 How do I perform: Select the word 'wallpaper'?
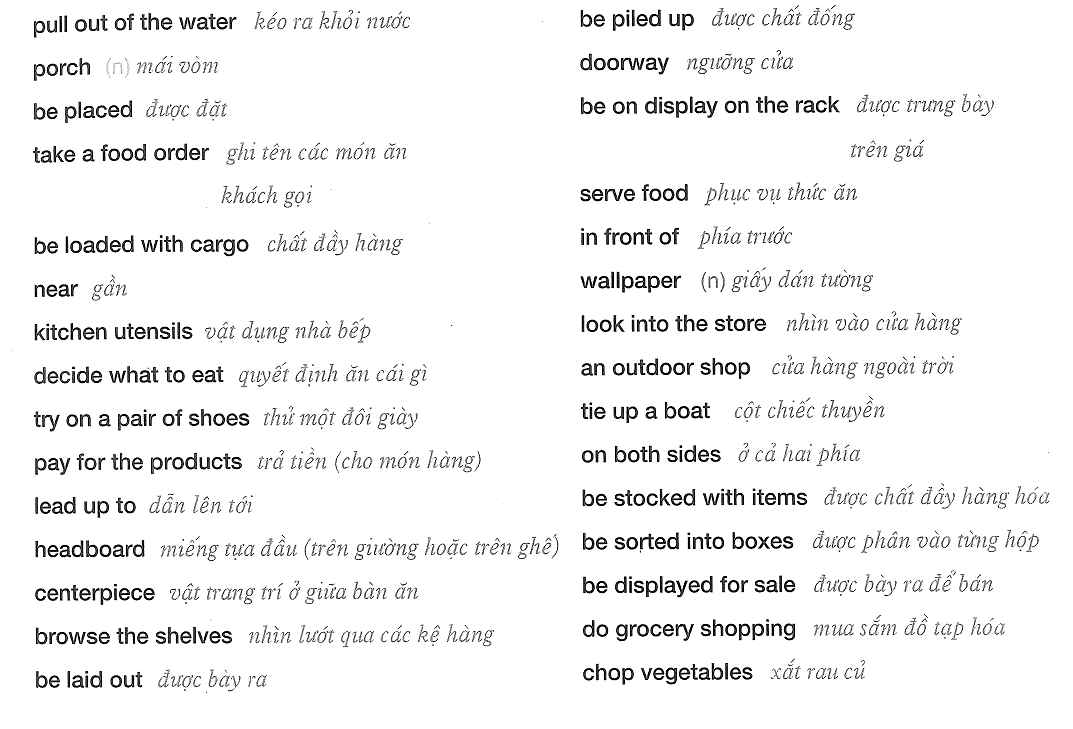point(630,281)
